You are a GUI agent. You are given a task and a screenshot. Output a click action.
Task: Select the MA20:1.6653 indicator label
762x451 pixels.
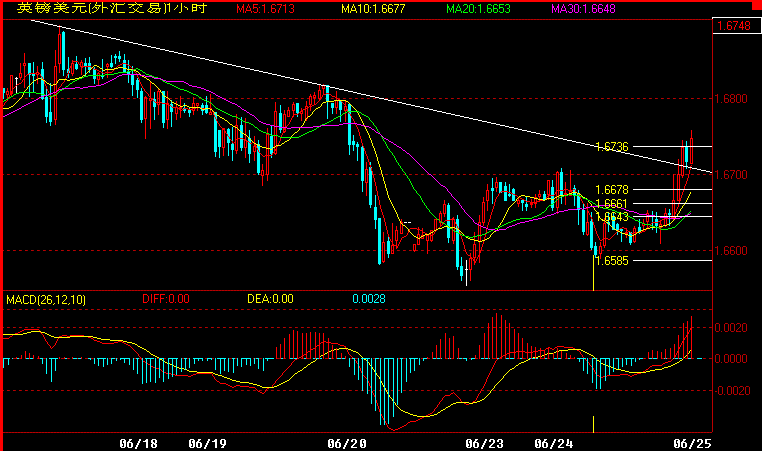[x=478, y=9]
